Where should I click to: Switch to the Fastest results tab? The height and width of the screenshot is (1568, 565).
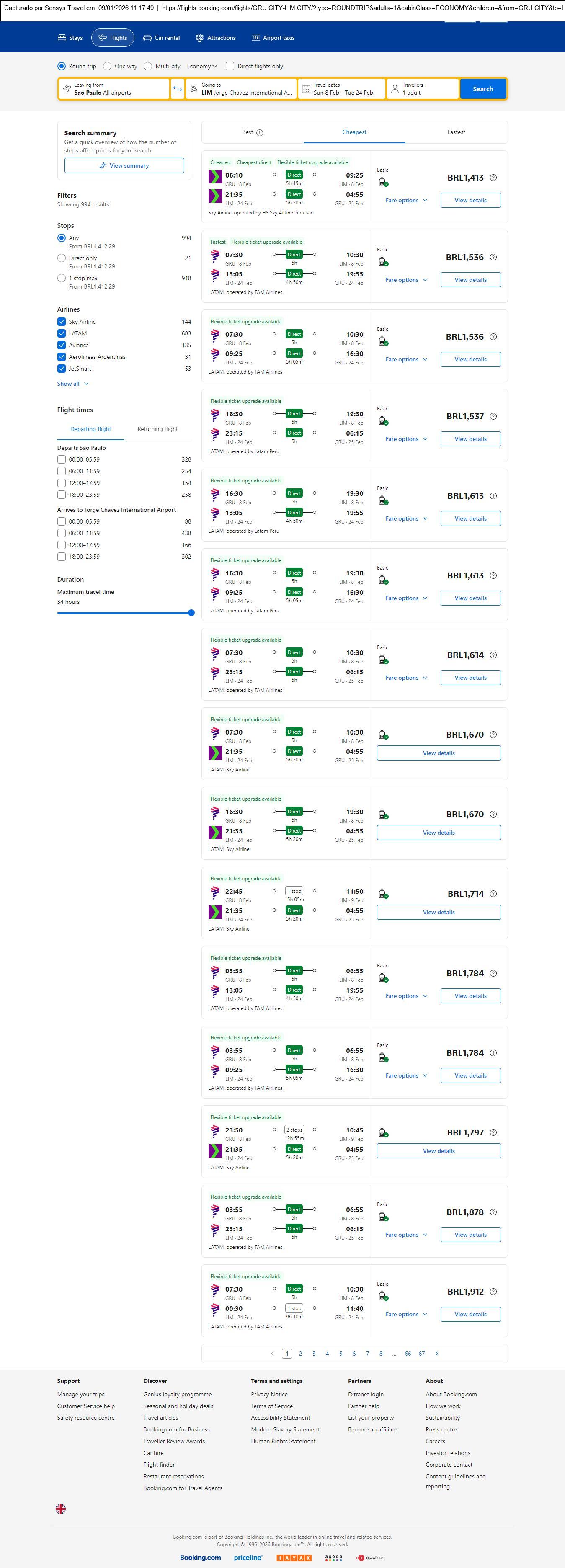coord(456,132)
